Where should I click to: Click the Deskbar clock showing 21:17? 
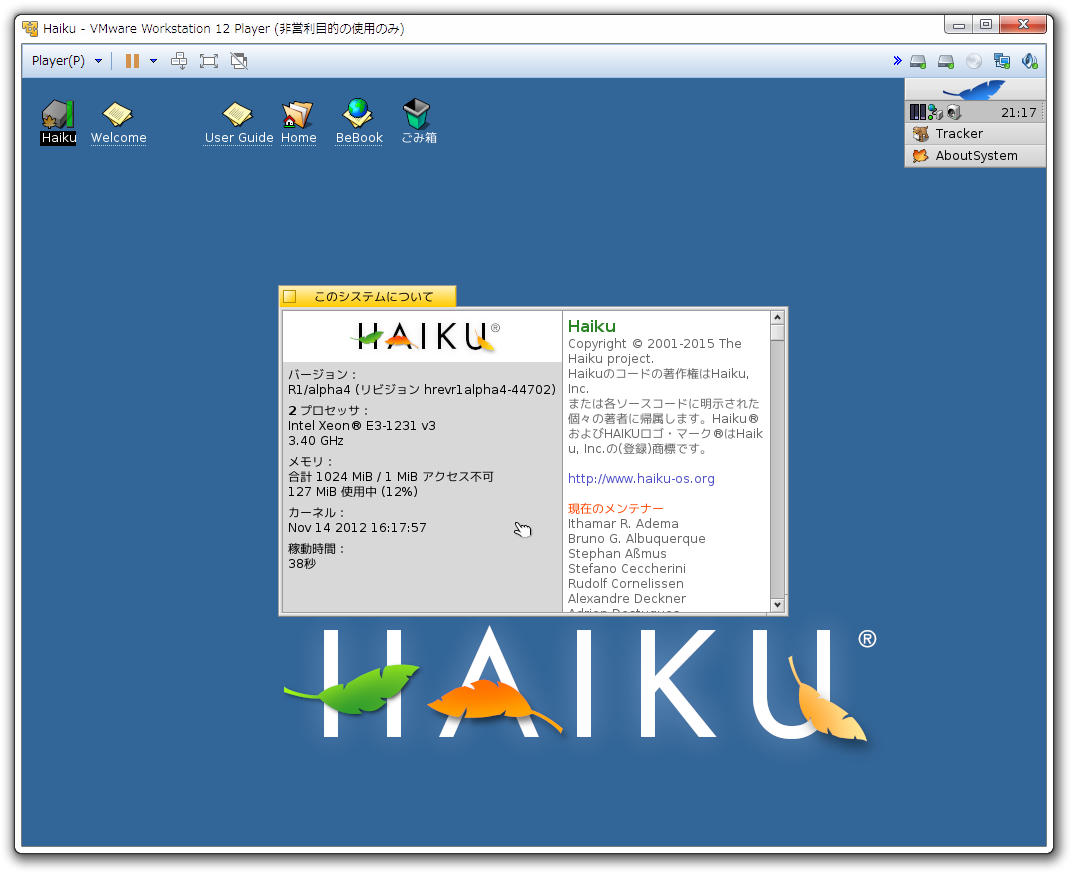click(1018, 113)
